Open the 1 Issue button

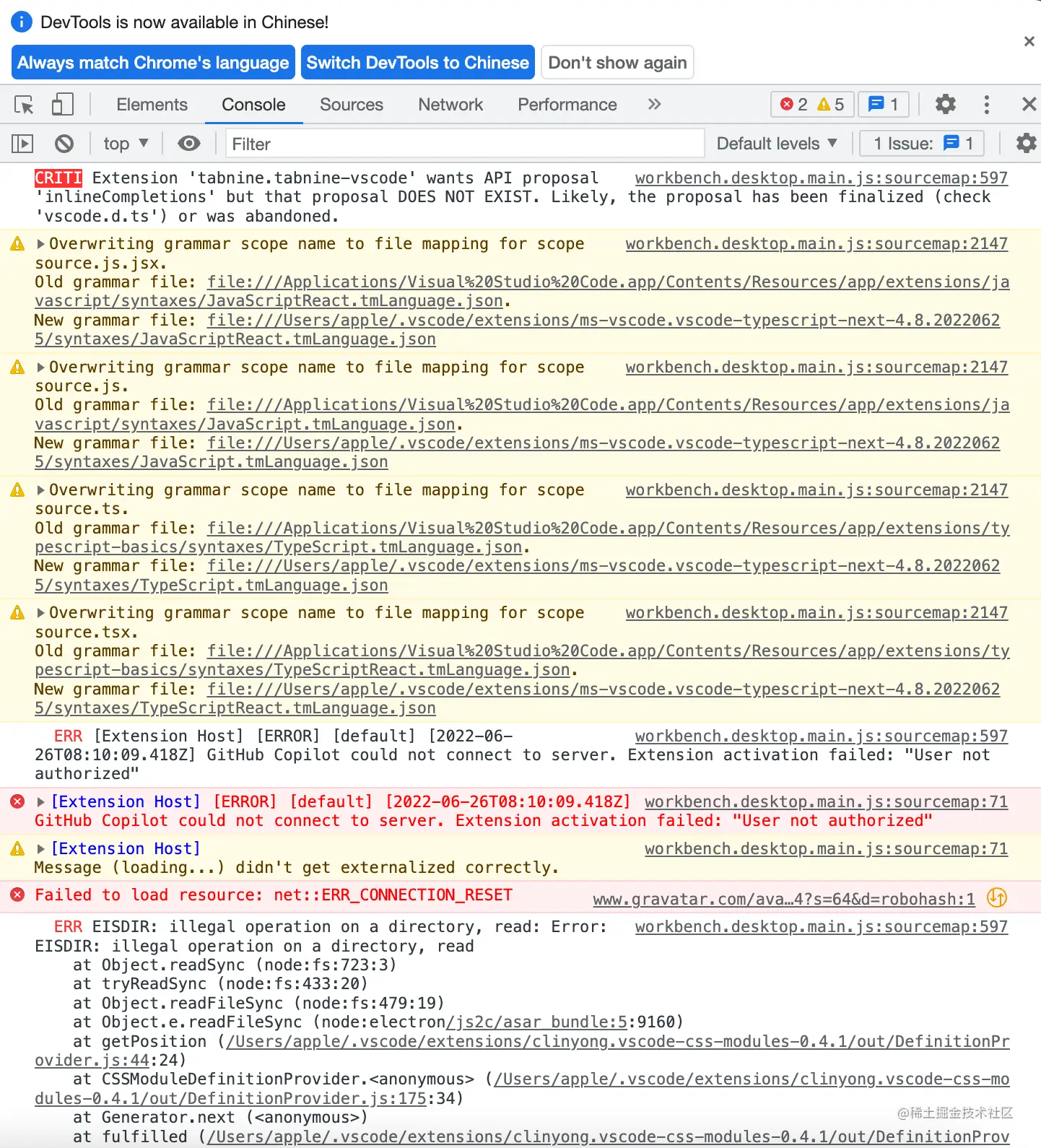point(922,144)
